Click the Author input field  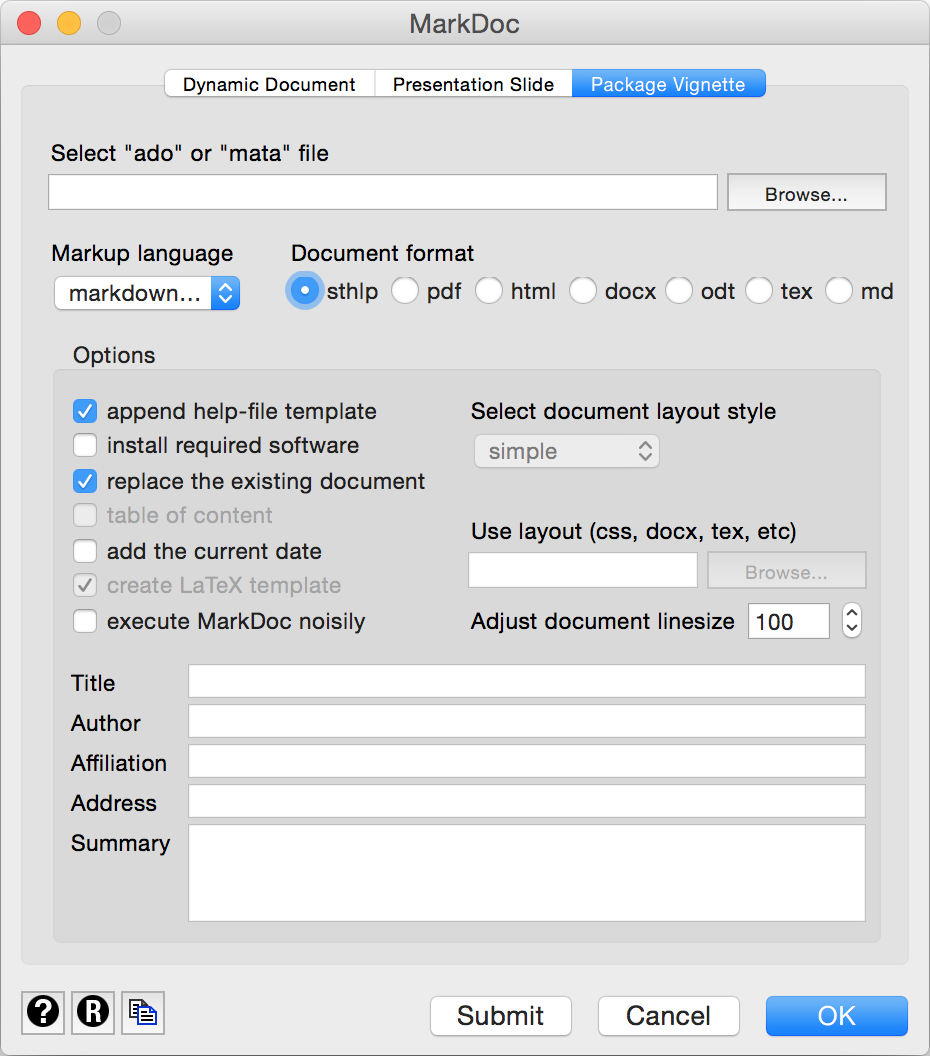tap(527, 721)
